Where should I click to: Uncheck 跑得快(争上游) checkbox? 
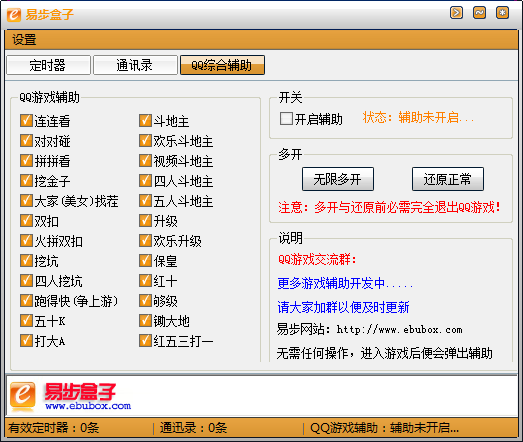[x=26, y=301]
